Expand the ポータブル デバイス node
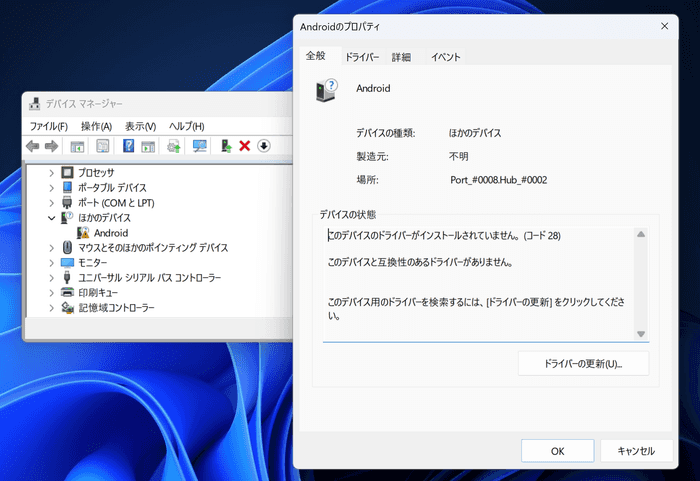This screenshot has width=700, height=481. pyautogui.click(x=52, y=188)
